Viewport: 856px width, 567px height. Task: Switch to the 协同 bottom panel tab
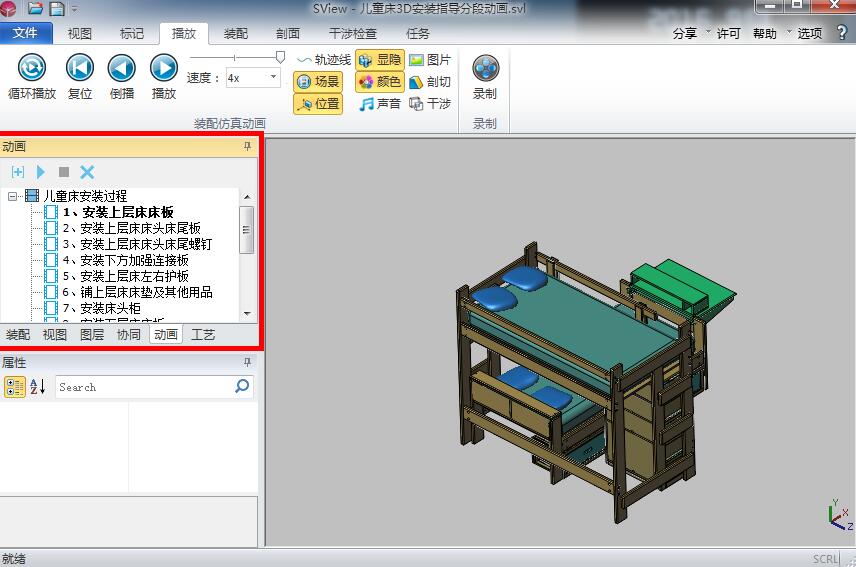coord(128,335)
